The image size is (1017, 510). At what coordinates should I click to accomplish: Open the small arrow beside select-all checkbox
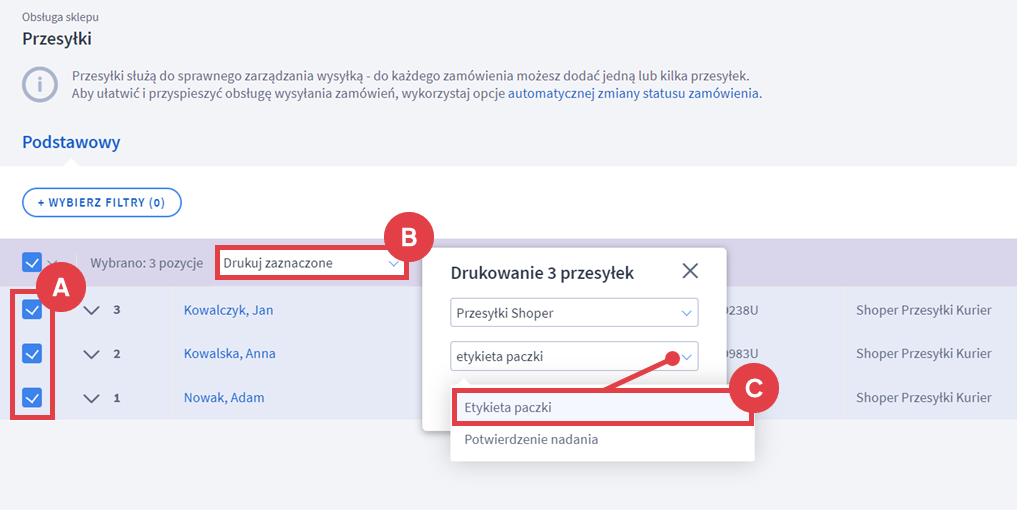tap(53, 263)
